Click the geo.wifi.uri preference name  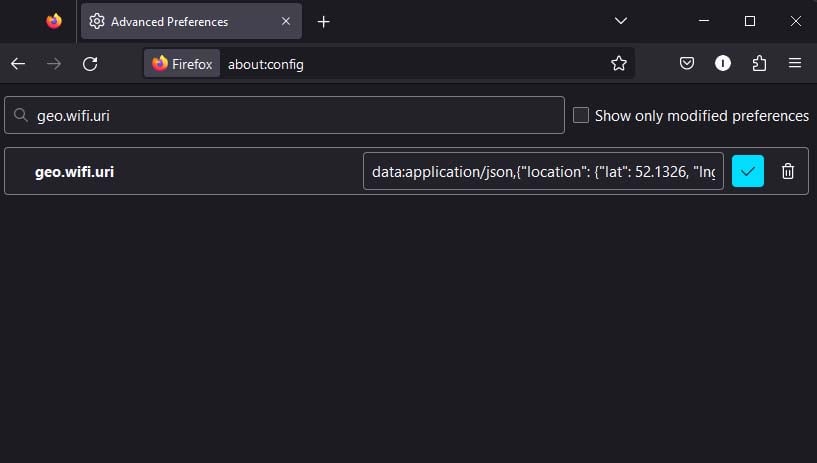click(74, 172)
